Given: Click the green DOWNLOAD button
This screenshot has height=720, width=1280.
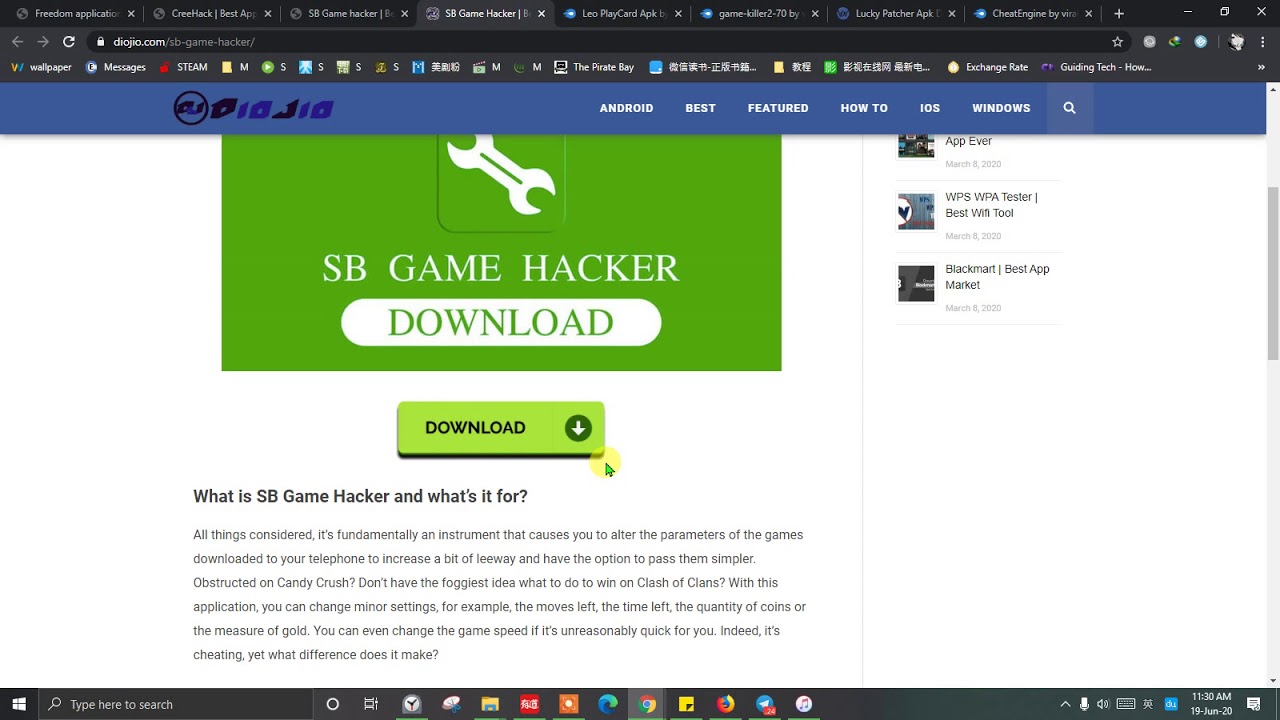Looking at the screenshot, I should tap(501, 429).
